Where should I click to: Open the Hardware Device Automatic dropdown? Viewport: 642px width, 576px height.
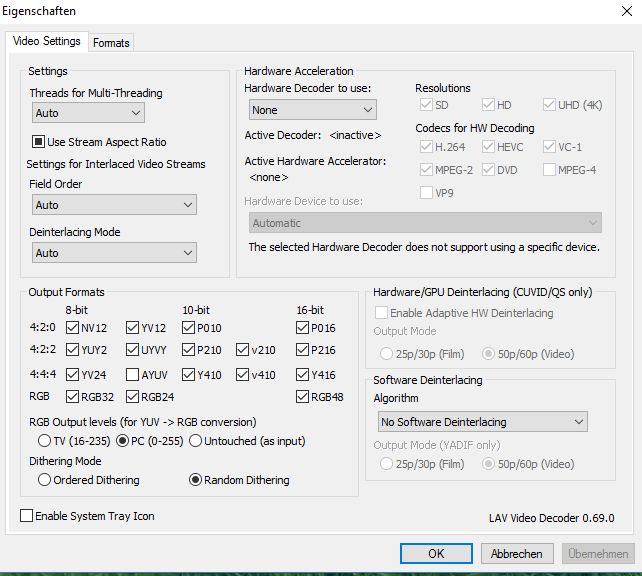[x=425, y=223]
